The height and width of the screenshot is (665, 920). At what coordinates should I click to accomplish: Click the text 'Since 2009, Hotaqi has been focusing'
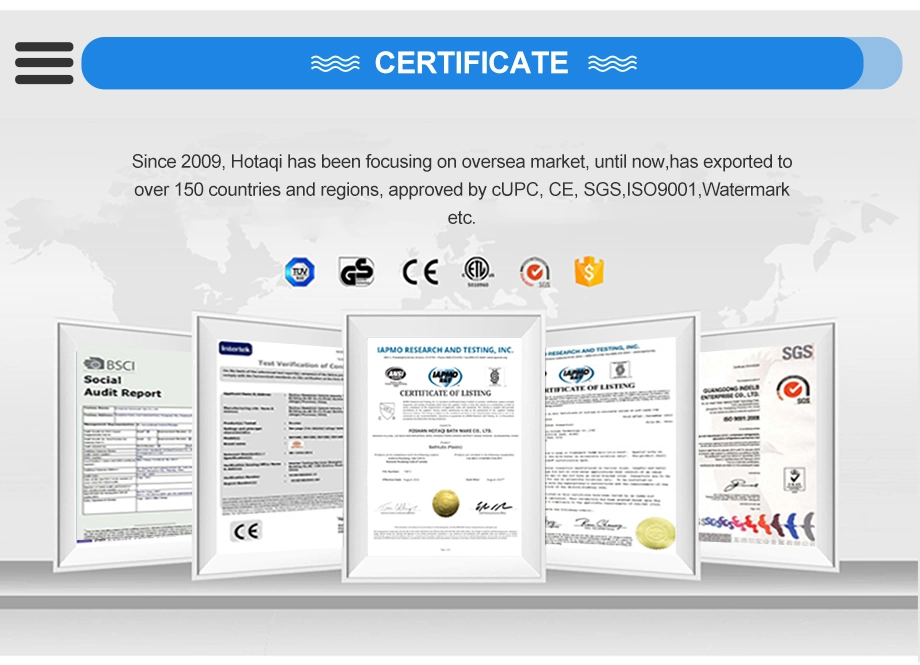(x=281, y=161)
